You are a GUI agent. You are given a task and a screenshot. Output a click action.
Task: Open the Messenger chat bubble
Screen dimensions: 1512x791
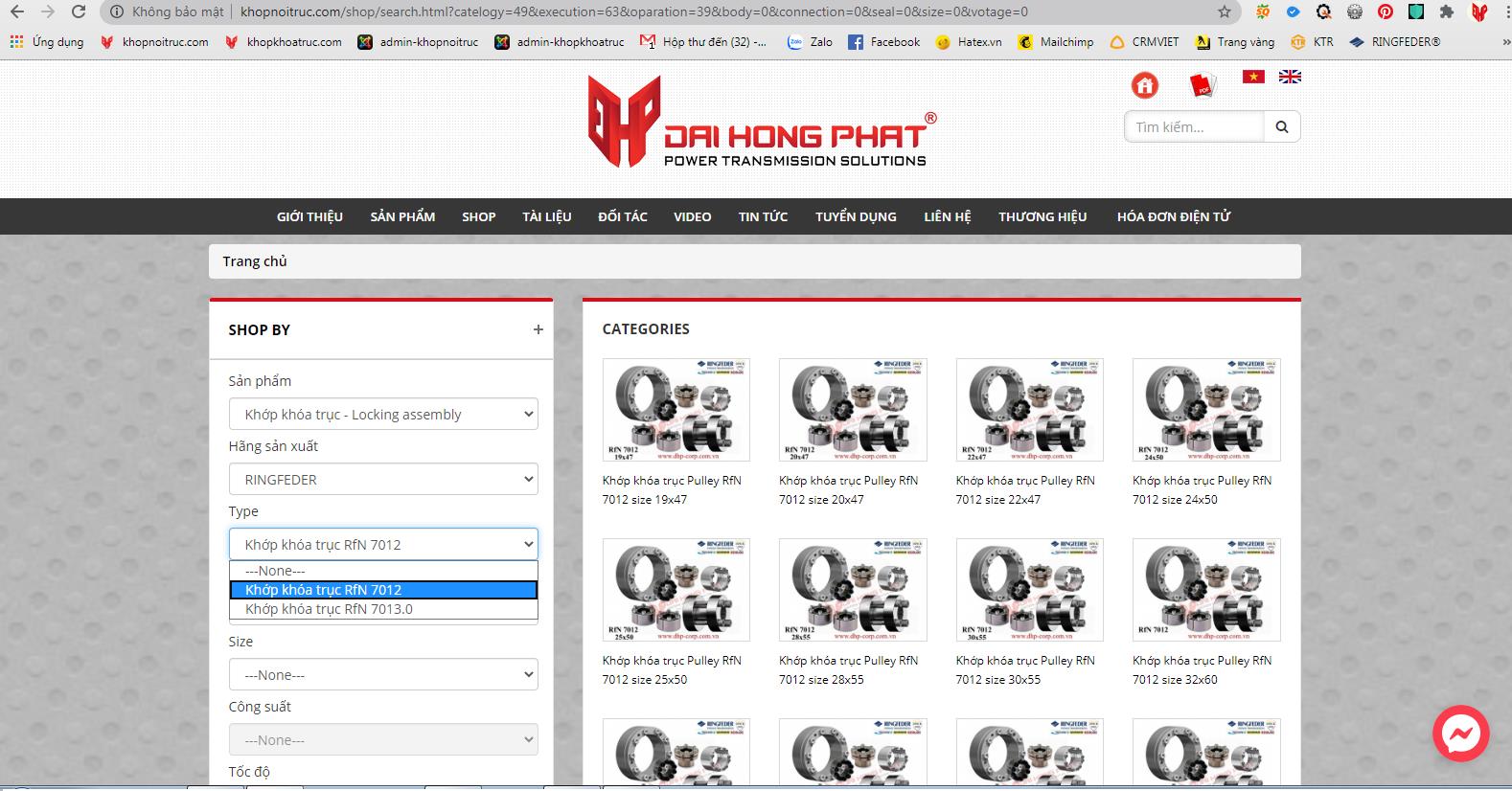pyautogui.click(x=1460, y=734)
